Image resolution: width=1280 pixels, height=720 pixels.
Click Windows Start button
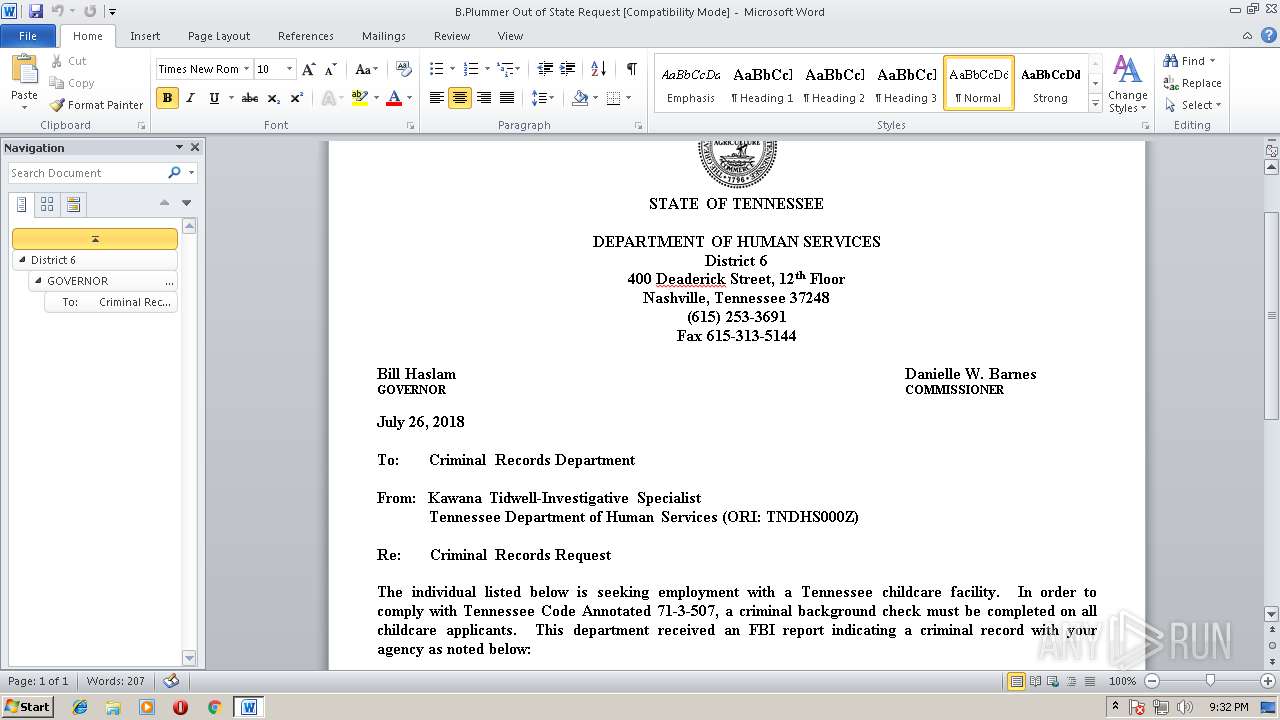pos(27,706)
